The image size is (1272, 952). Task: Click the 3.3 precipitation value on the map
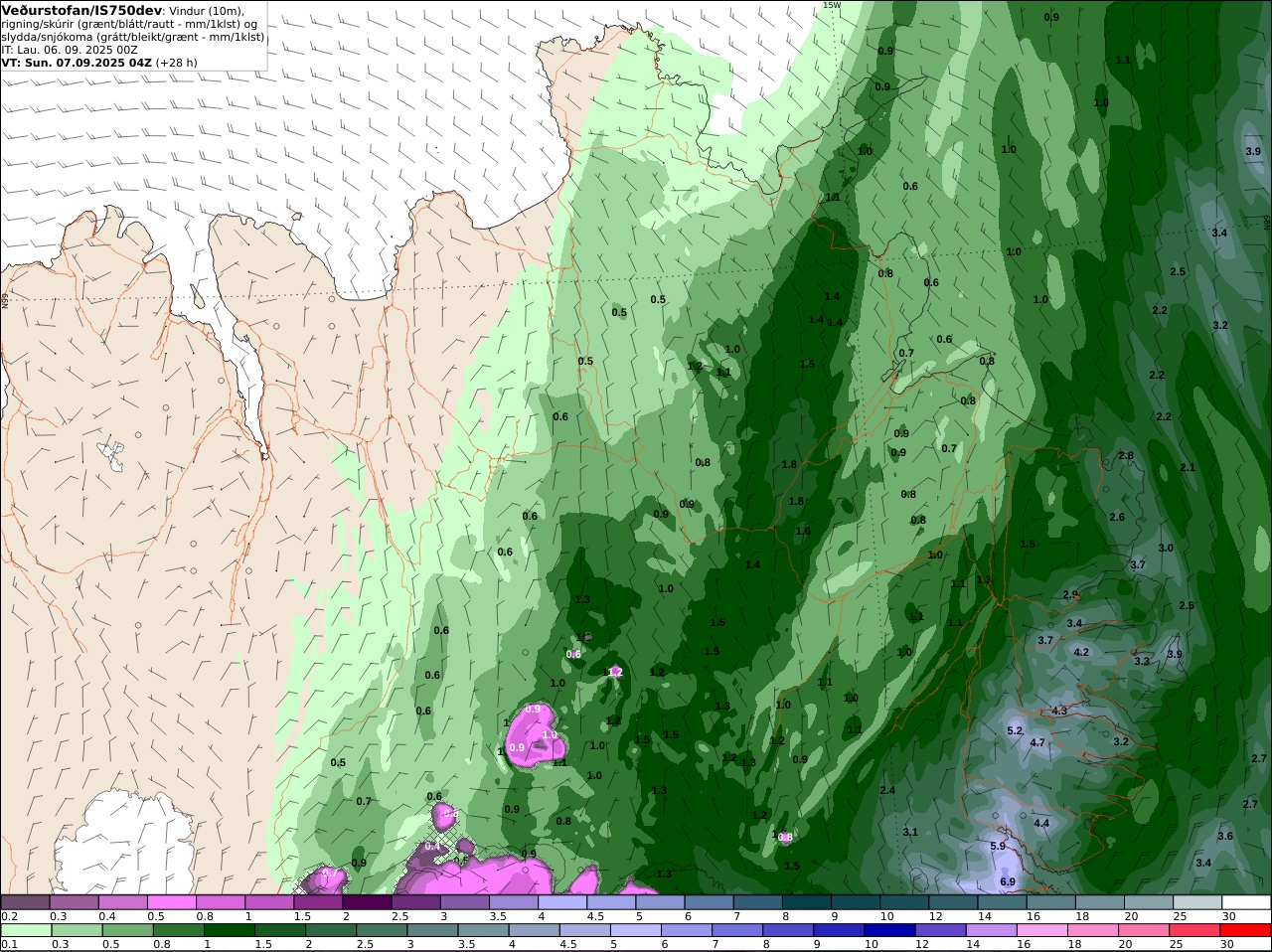tap(1142, 661)
